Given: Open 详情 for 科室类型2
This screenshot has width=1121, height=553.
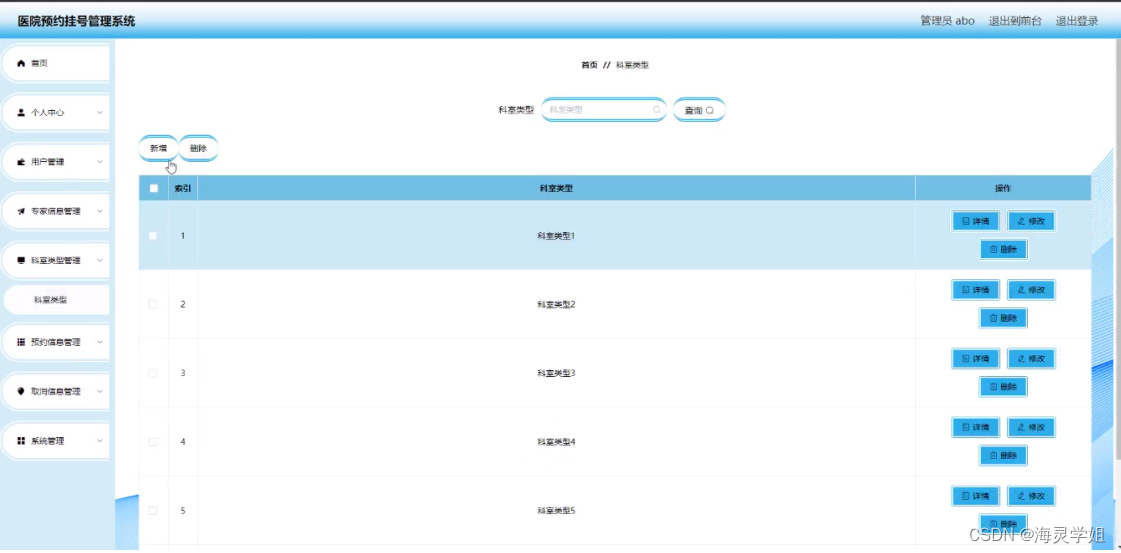Looking at the screenshot, I should point(976,289).
